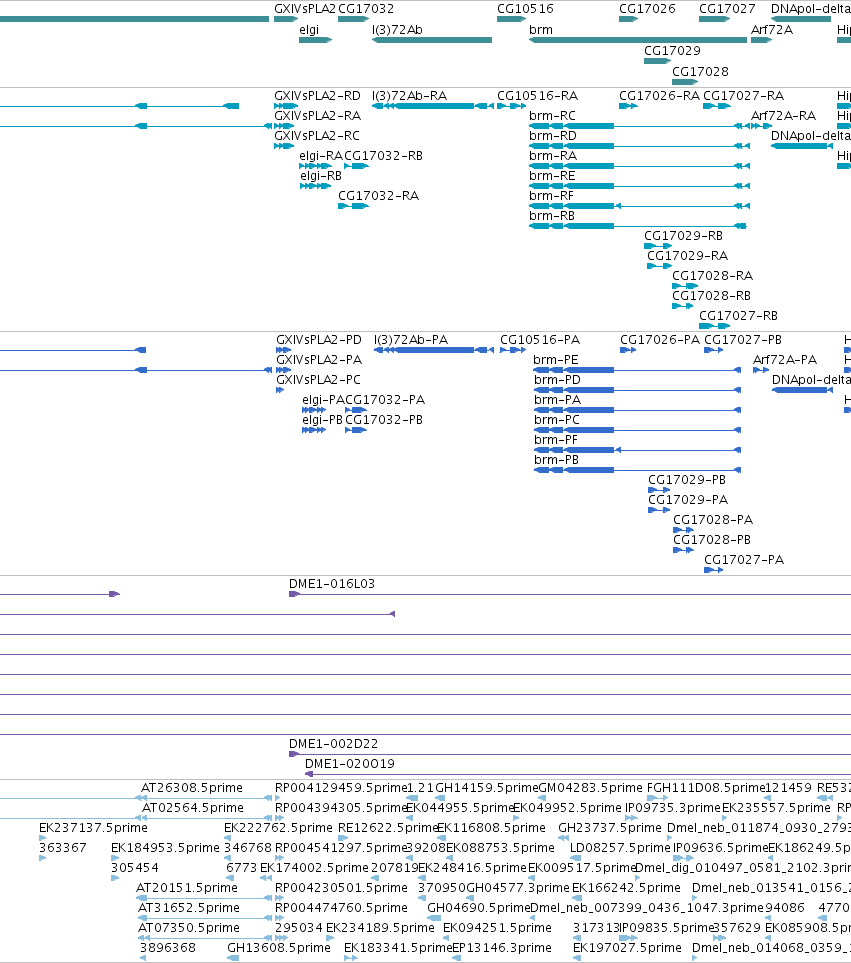851x963 pixels.
Task: Click the brm-RB transcript label
Action: [552, 216]
